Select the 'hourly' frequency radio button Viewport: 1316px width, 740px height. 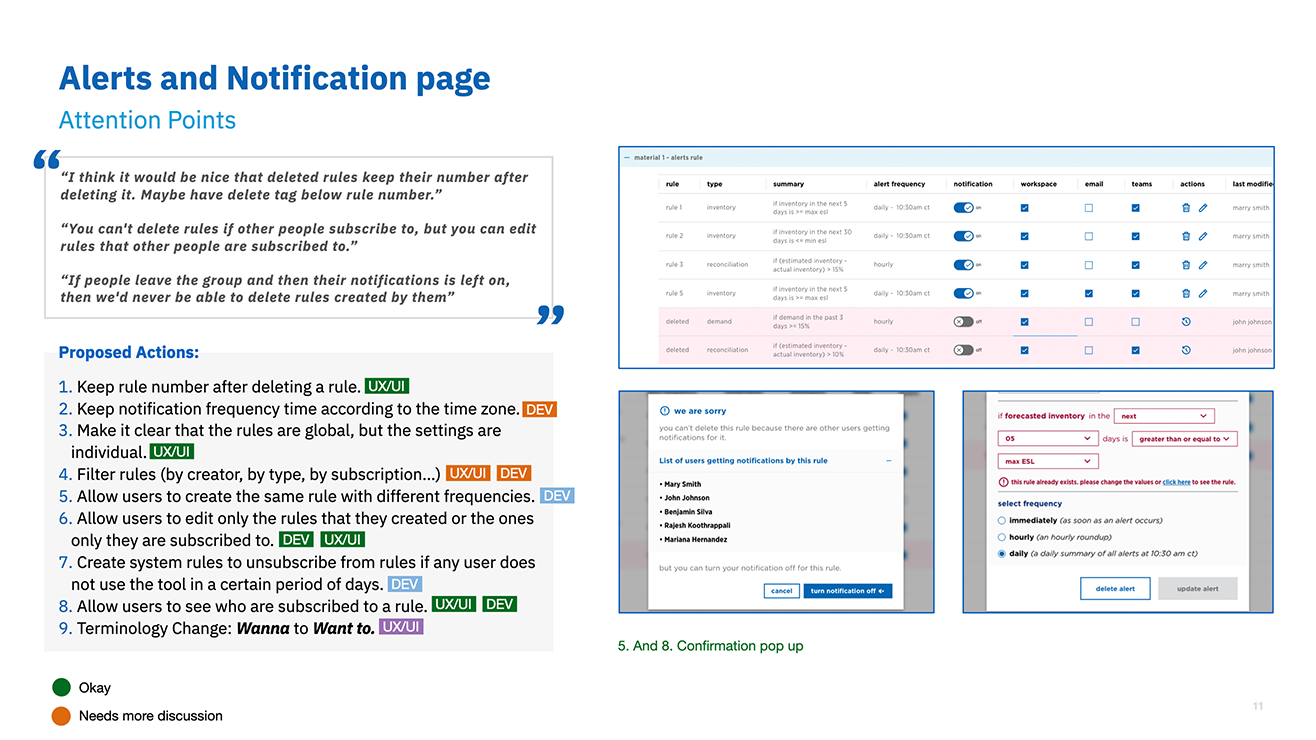pyautogui.click(x=1003, y=537)
